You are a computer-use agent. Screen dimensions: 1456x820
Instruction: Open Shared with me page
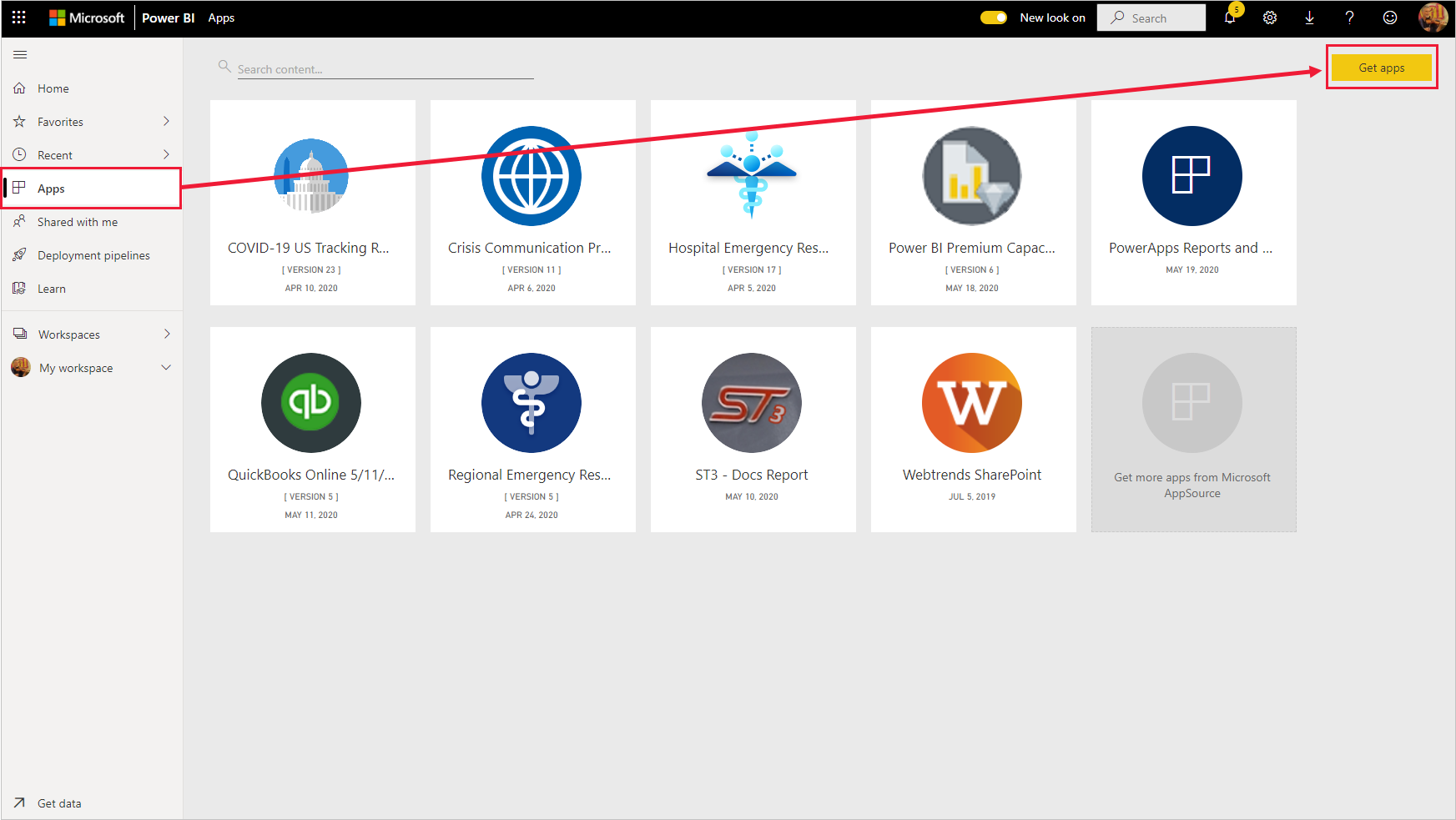[x=92, y=222]
